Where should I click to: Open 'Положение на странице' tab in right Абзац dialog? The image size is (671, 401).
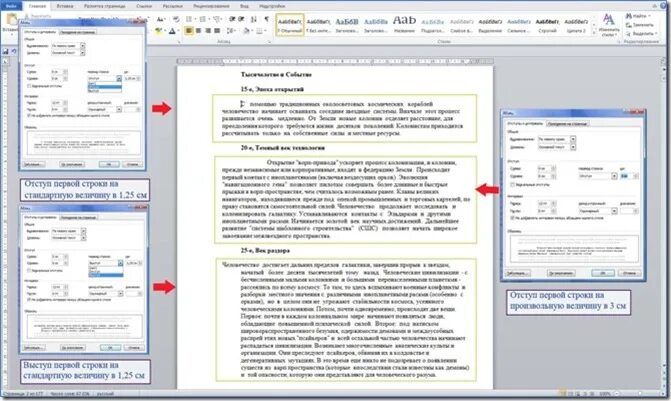point(567,123)
